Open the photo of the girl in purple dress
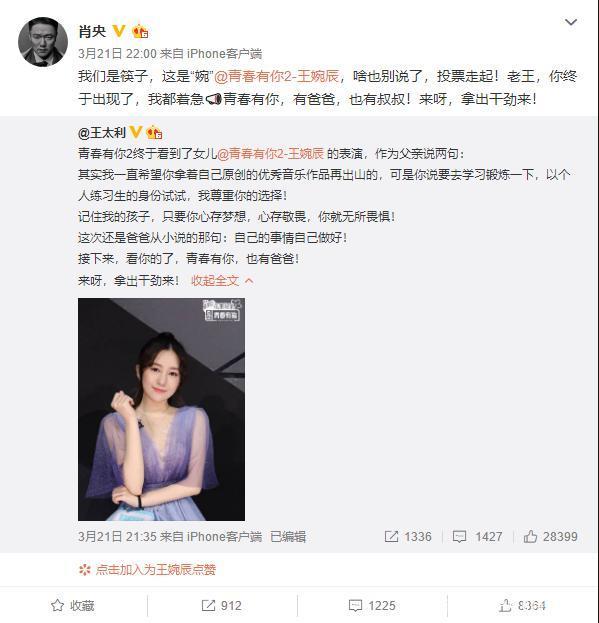This screenshot has height=623, width=599. coord(161,409)
